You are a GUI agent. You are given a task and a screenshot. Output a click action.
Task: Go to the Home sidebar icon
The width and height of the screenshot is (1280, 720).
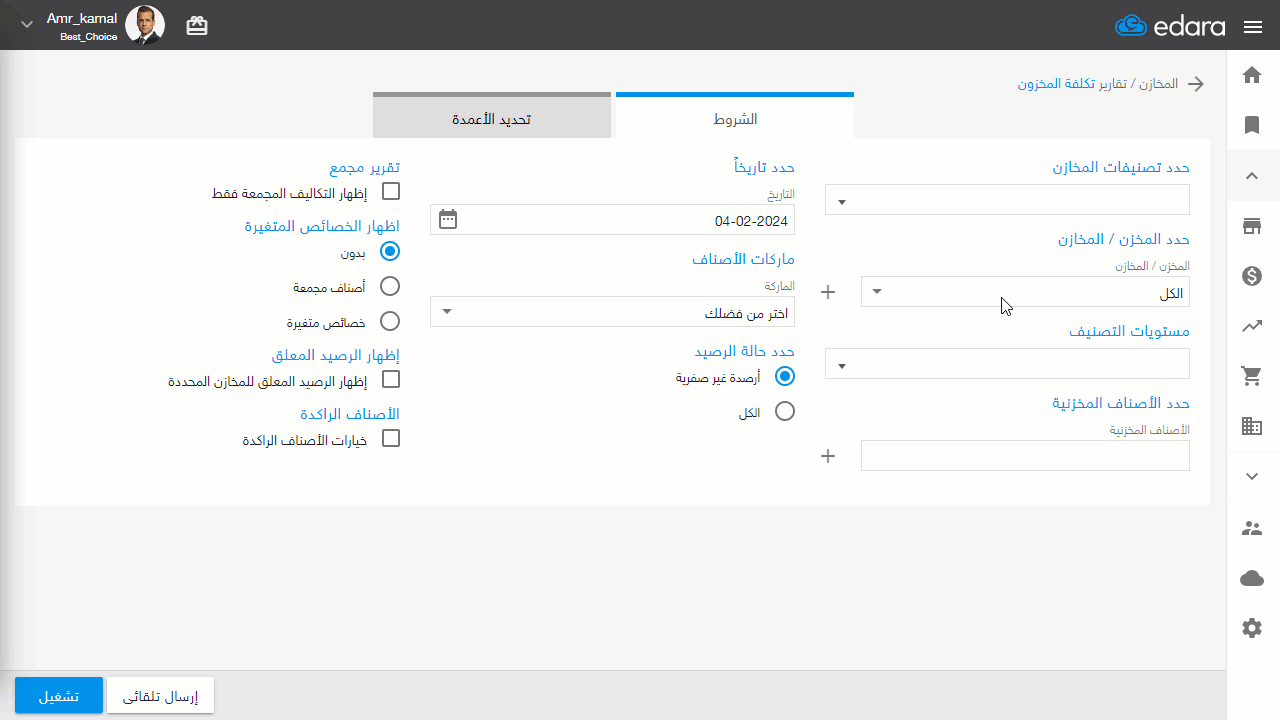(1252, 75)
